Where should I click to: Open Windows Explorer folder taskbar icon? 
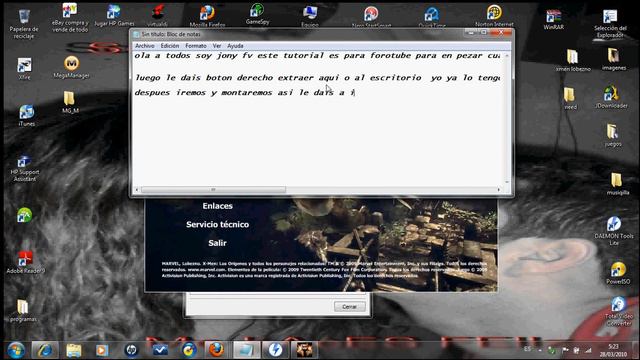(x=74, y=350)
